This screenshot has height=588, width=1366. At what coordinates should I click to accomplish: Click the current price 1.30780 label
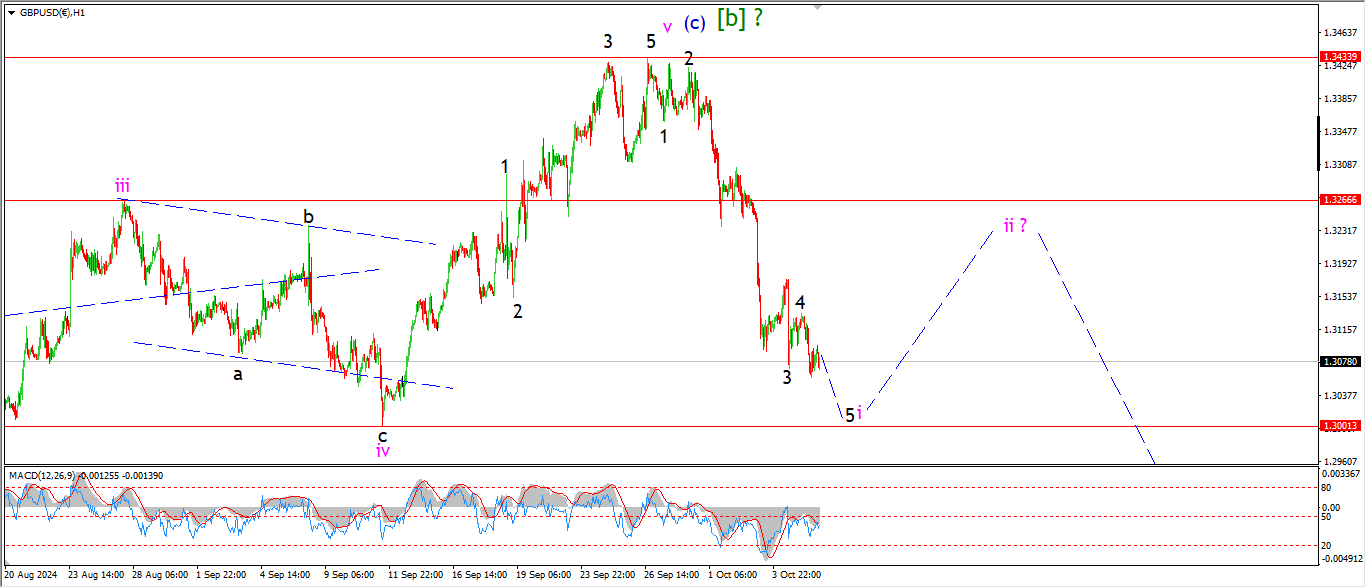point(1339,362)
